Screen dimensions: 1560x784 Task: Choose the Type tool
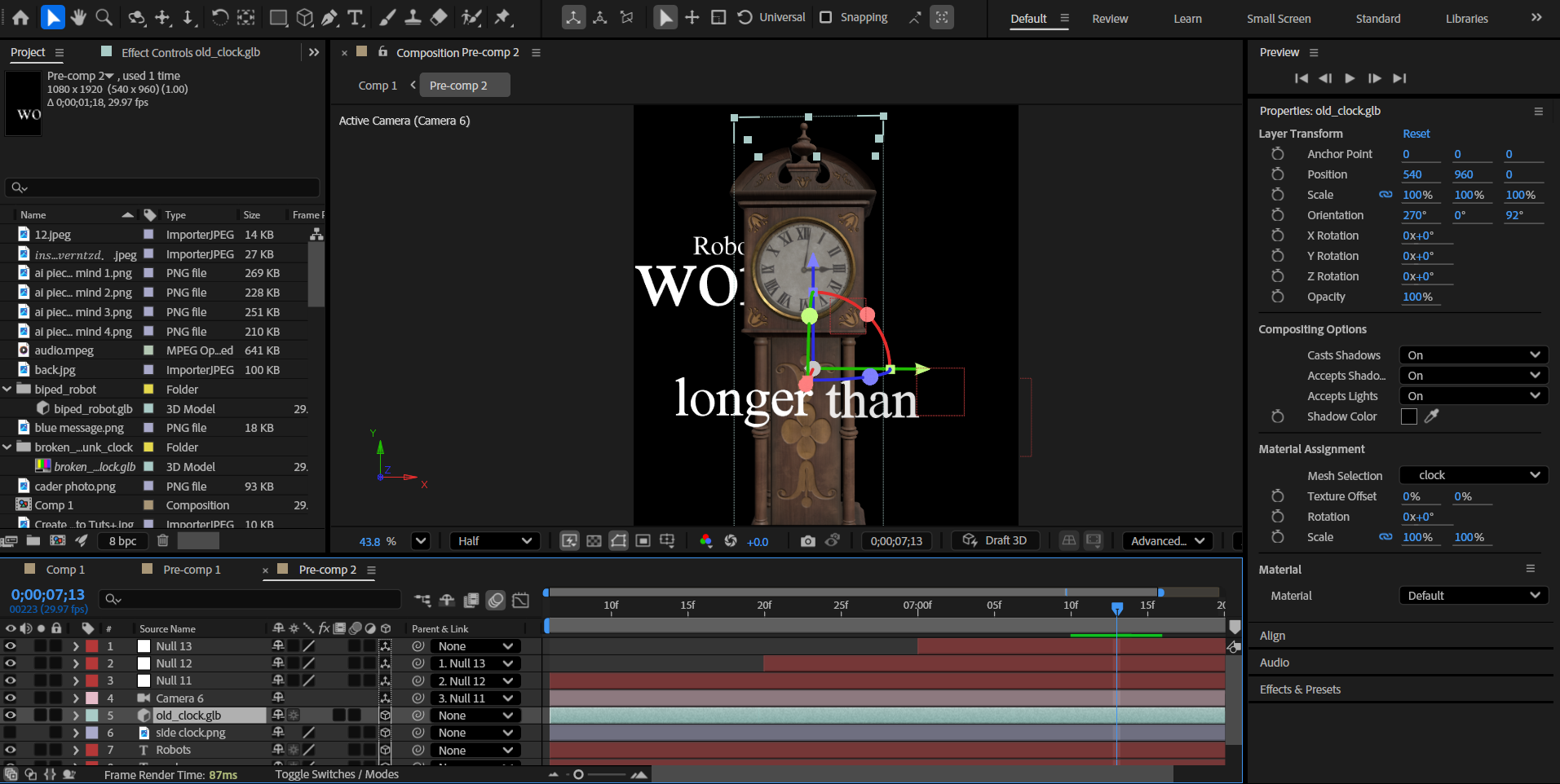(x=356, y=17)
